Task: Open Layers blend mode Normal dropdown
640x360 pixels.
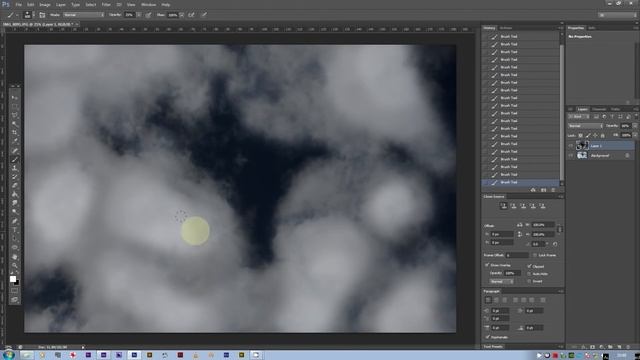Action: (585, 126)
